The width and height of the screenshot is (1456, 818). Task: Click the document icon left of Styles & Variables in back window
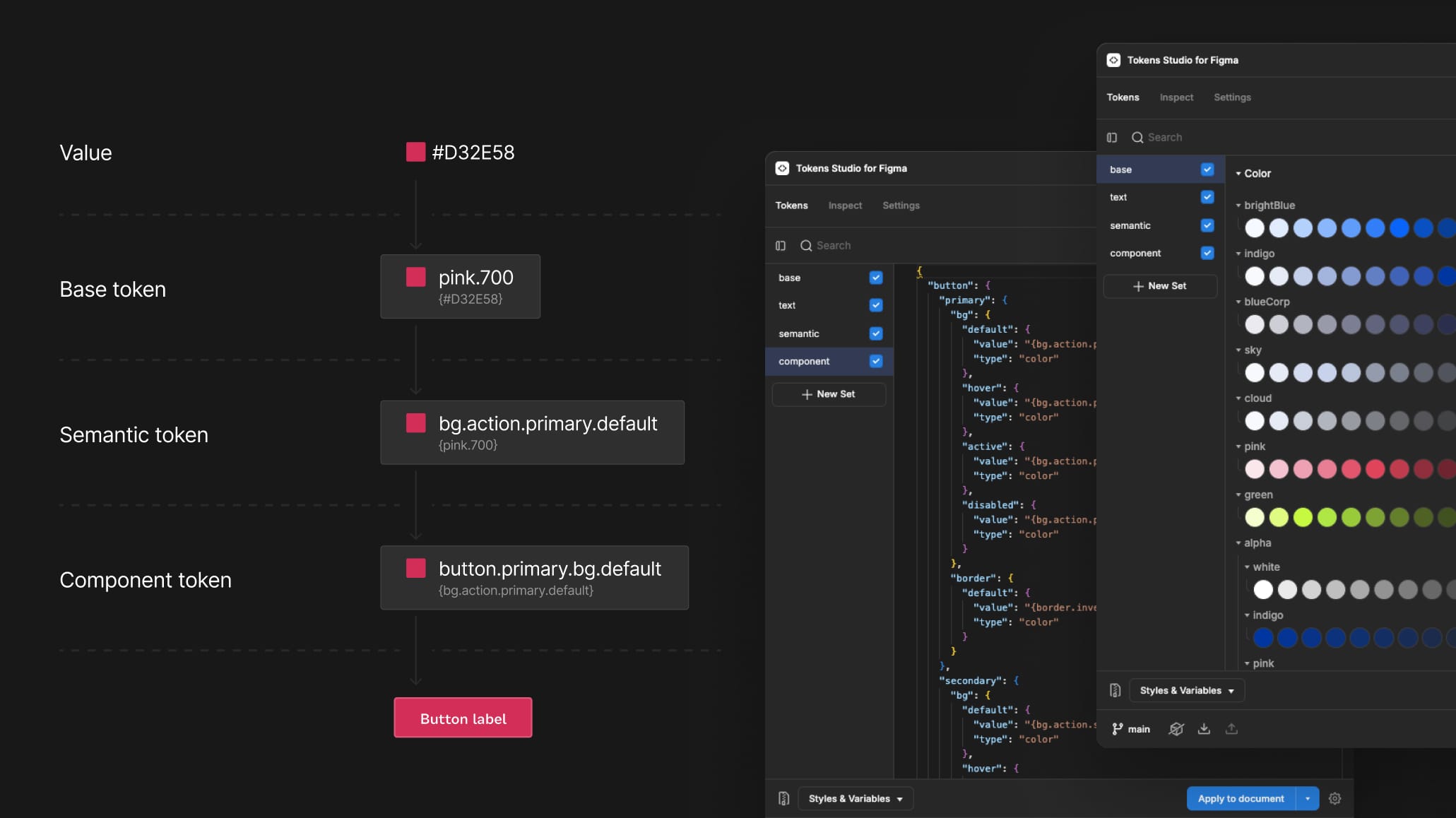click(x=783, y=798)
